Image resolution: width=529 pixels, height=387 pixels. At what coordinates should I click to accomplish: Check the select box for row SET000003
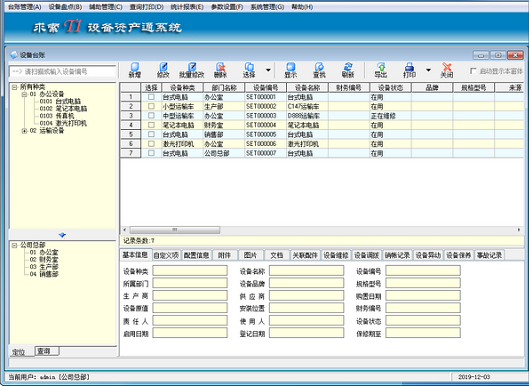[151, 116]
